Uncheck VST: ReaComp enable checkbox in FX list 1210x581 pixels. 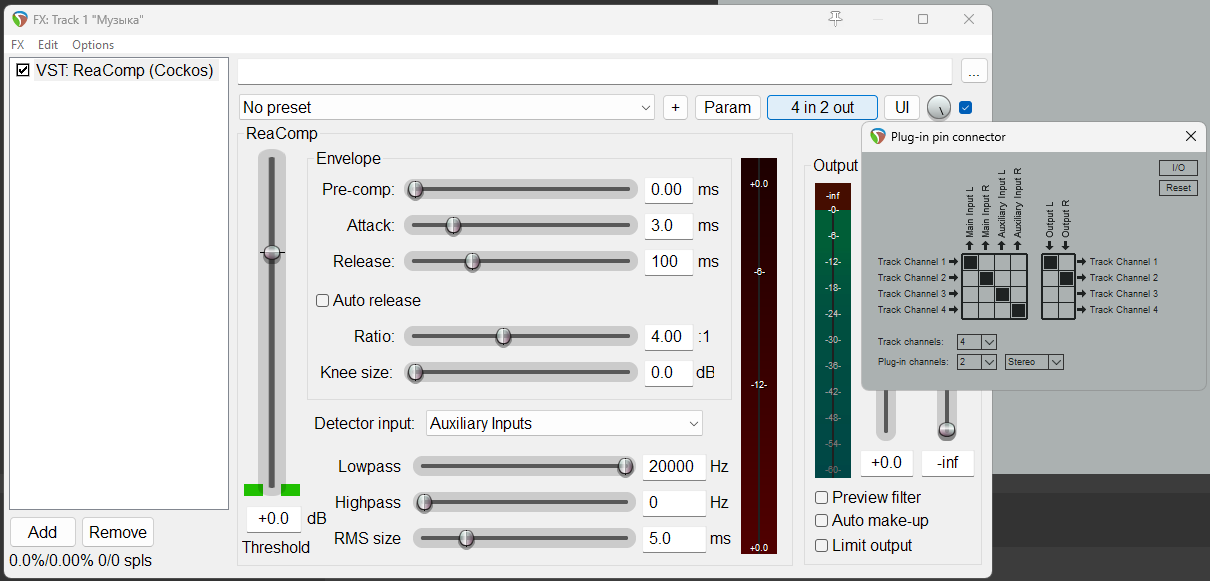click(x=23, y=71)
